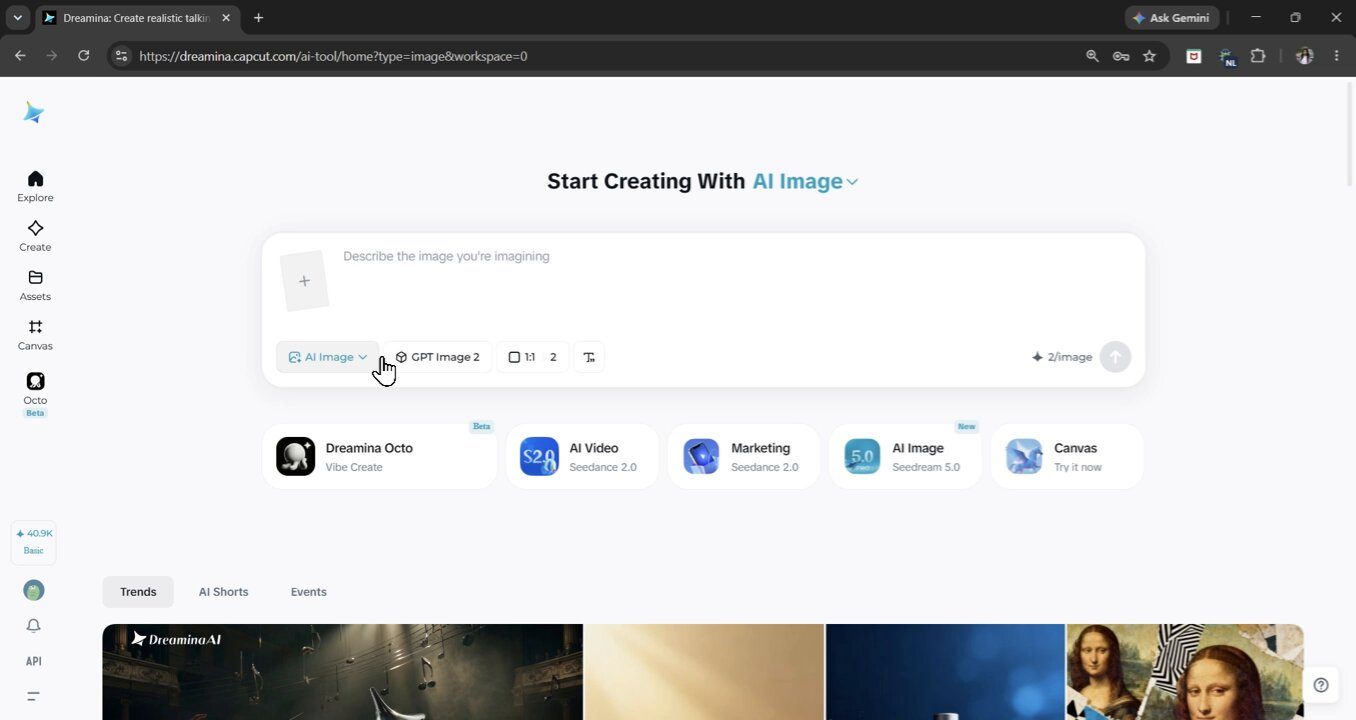
Task: Open the Mona Lisa collage thumbnail
Action: [x=1185, y=672]
